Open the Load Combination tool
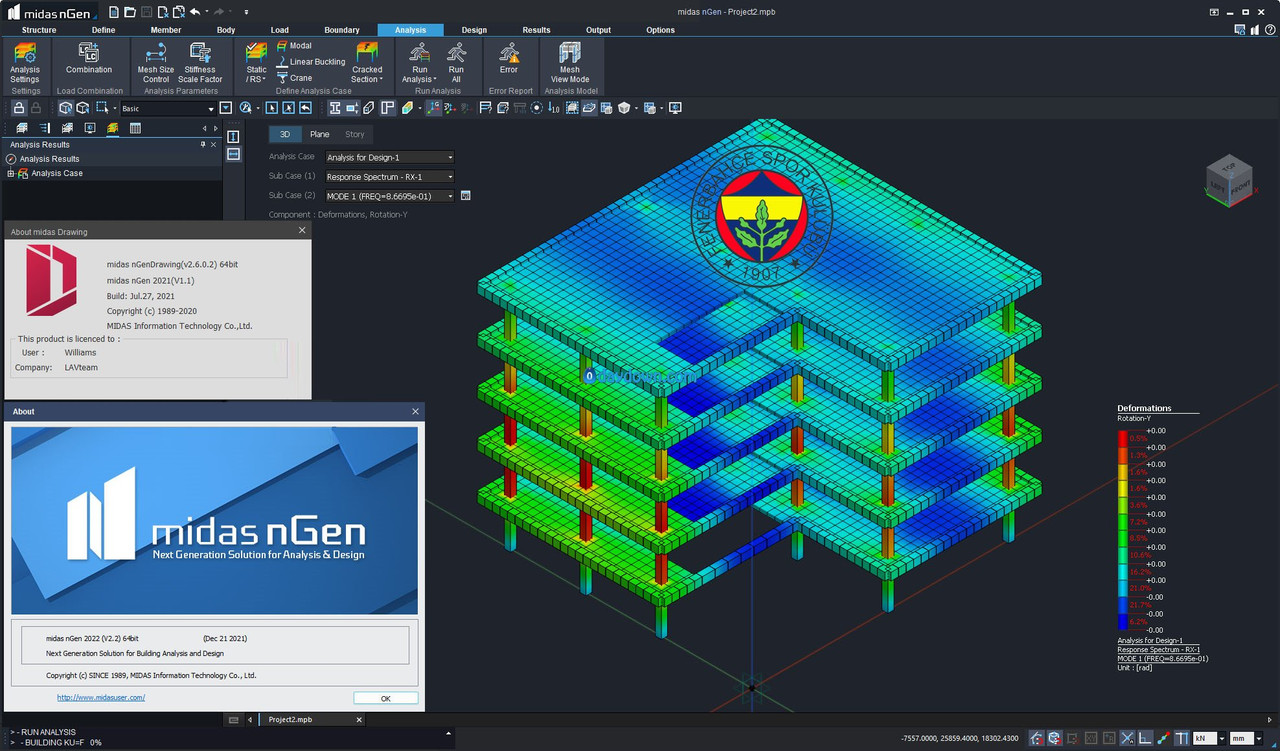 tap(89, 59)
